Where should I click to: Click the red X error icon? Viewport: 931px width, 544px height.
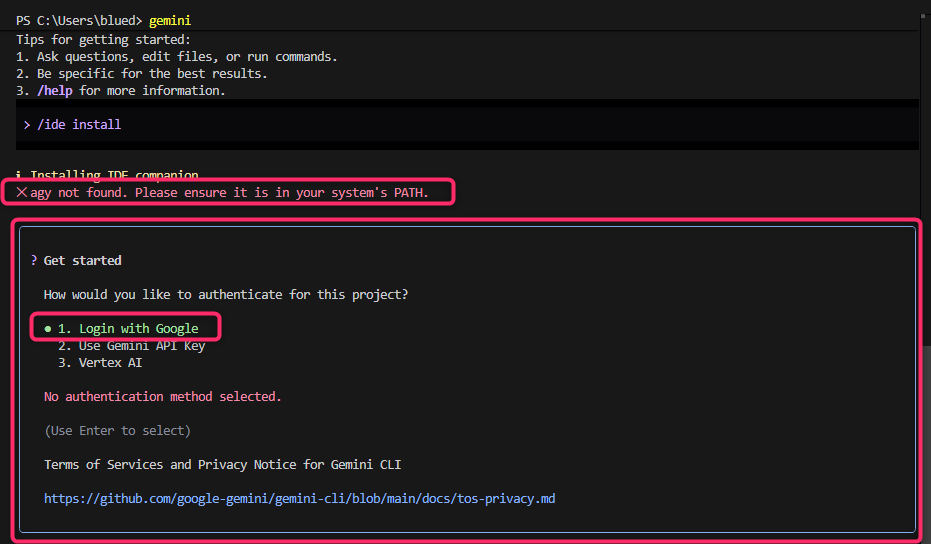pyautogui.click(x=21, y=192)
